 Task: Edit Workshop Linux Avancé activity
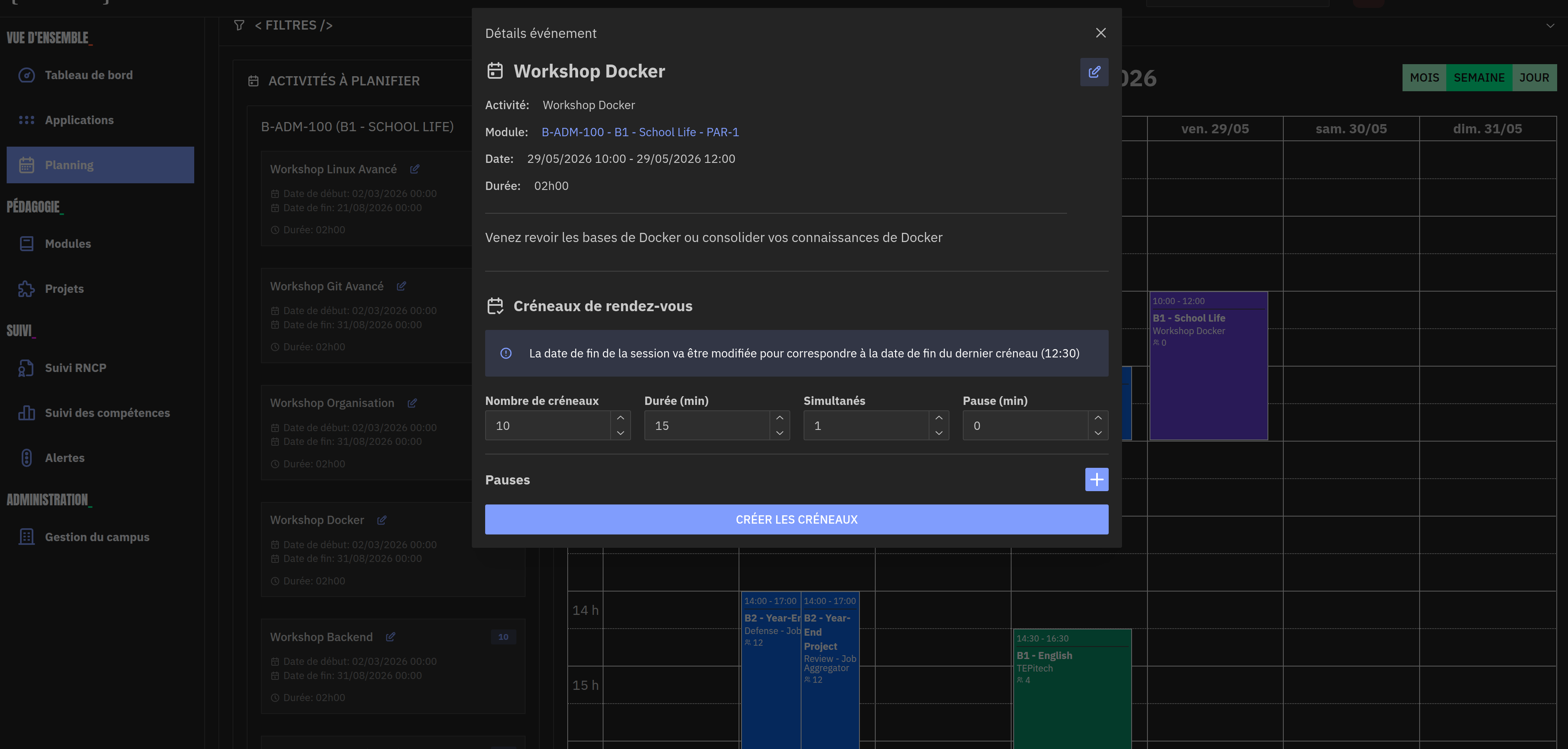415,169
